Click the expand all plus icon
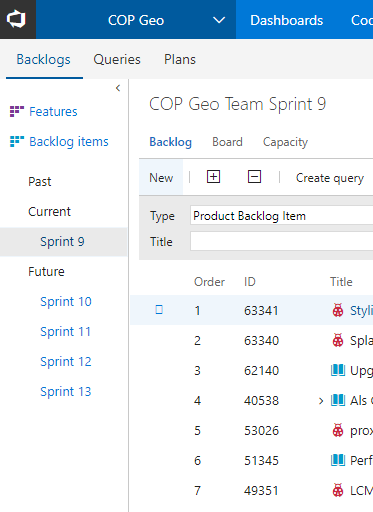 tap(213, 177)
